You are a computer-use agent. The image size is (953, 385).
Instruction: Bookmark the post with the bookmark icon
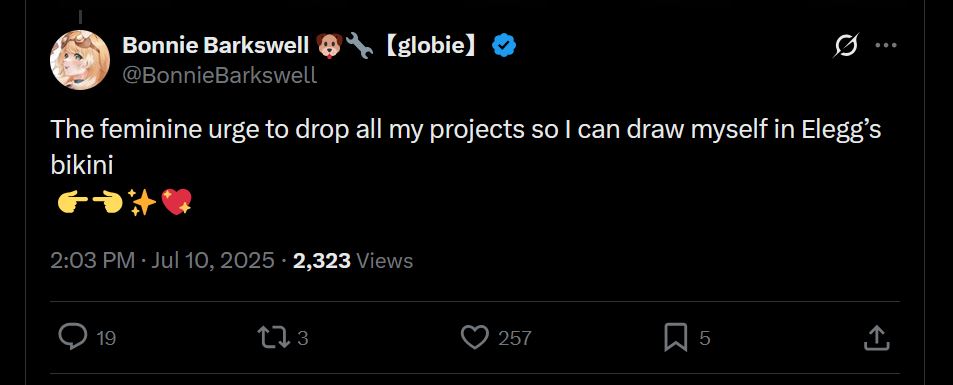click(x=675, y=338)
